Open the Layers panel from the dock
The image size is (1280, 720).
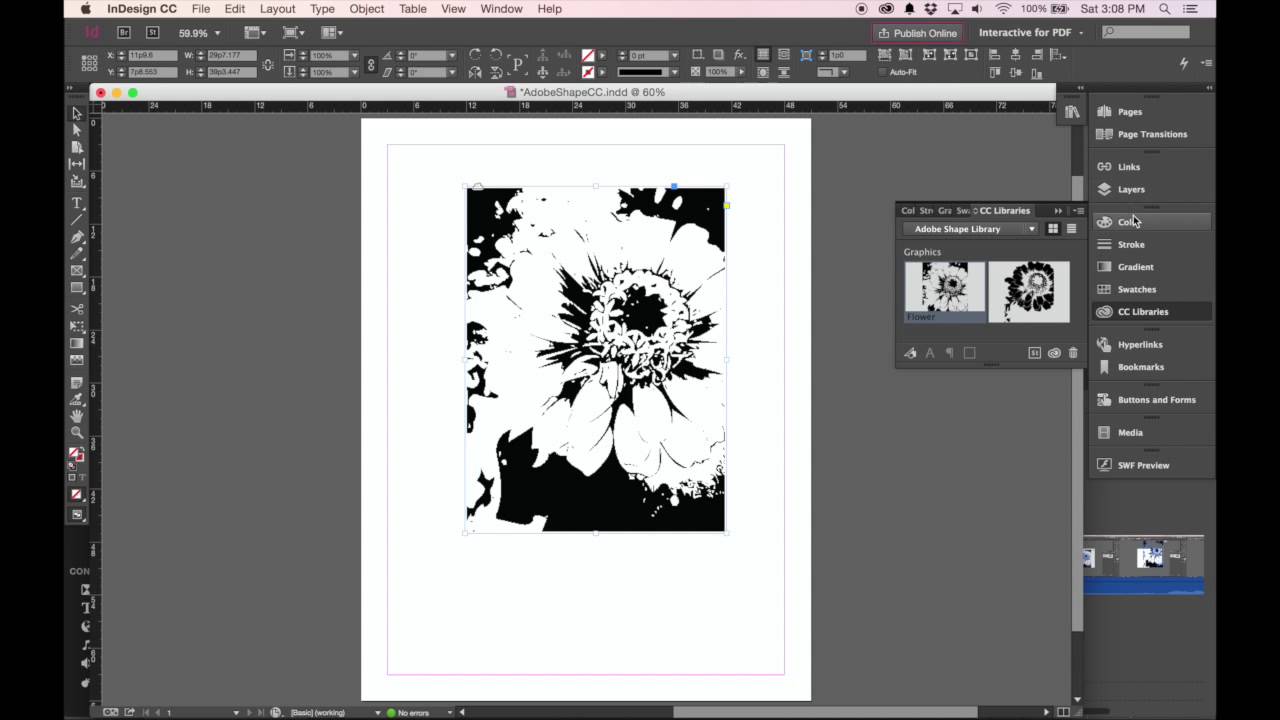[1131, 189]
